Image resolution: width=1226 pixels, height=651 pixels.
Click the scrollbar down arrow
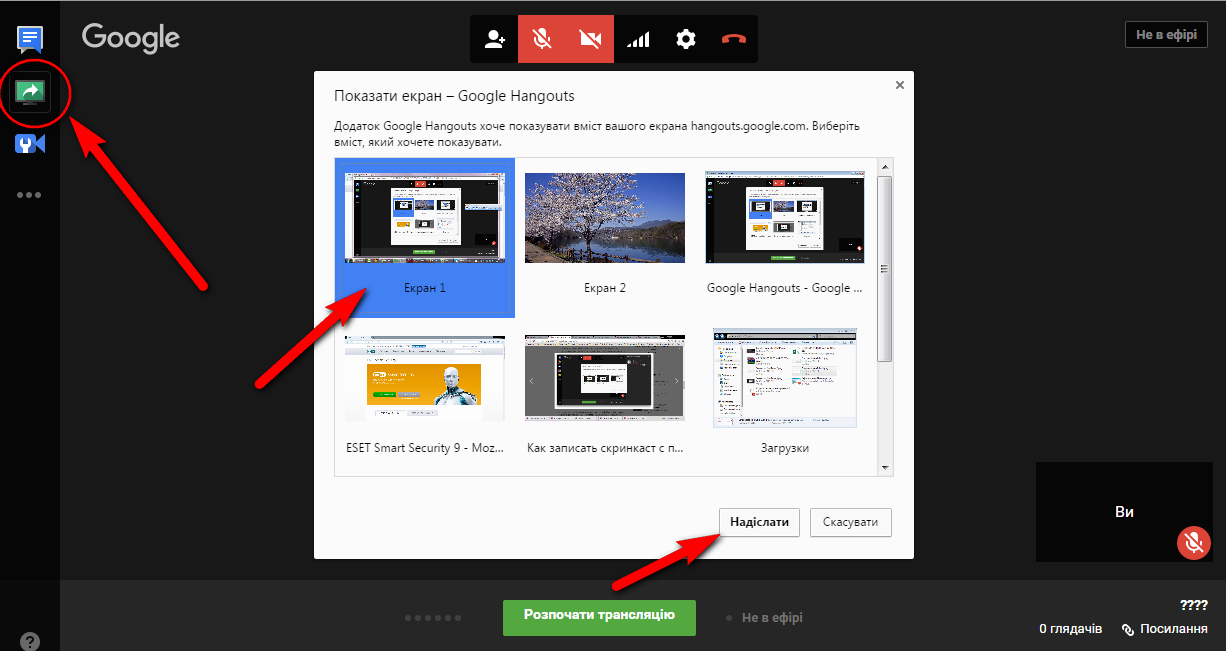pyautogui.click(x=885, y=467)
